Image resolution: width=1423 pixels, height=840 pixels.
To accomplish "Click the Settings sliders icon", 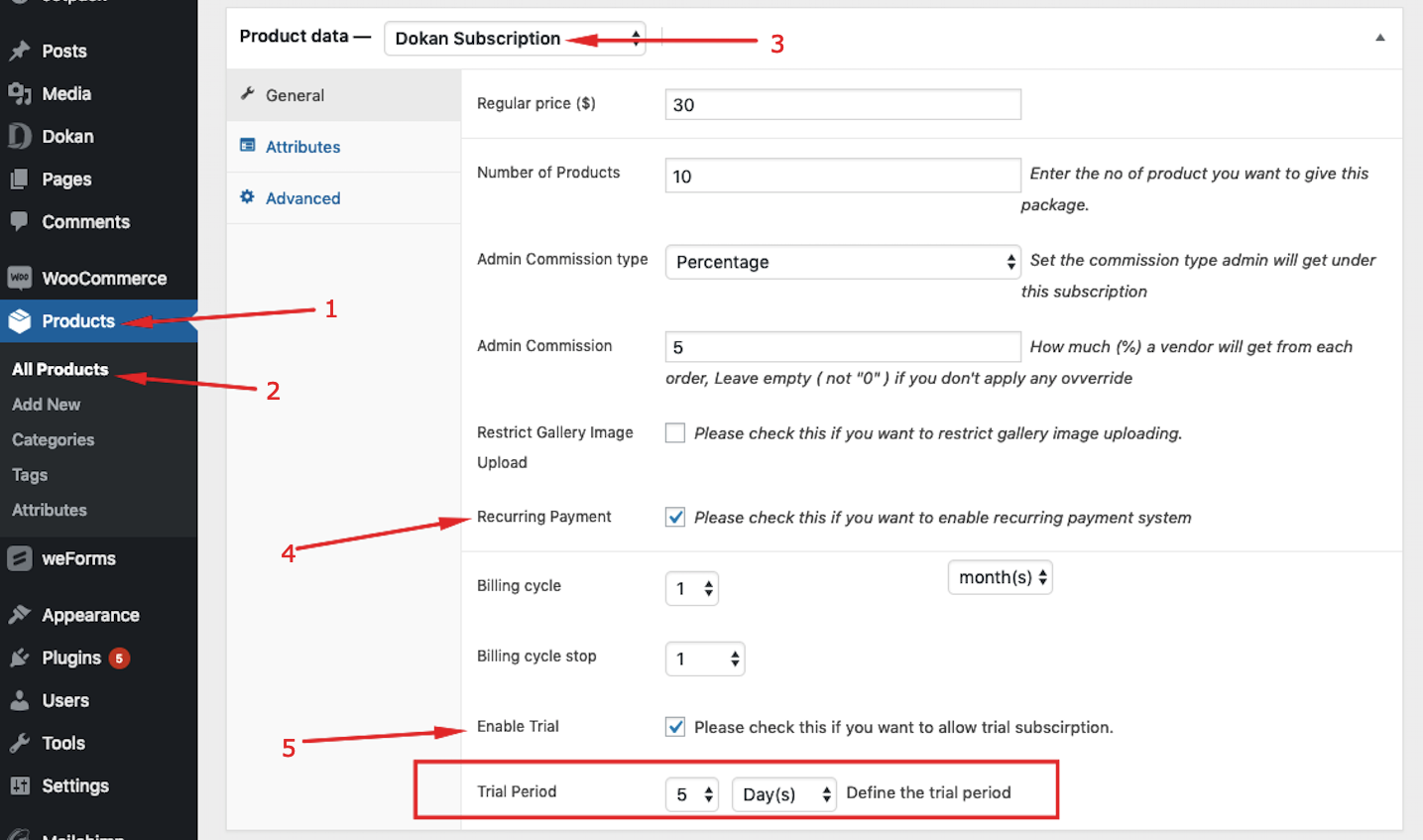I will tap(20, 785).
